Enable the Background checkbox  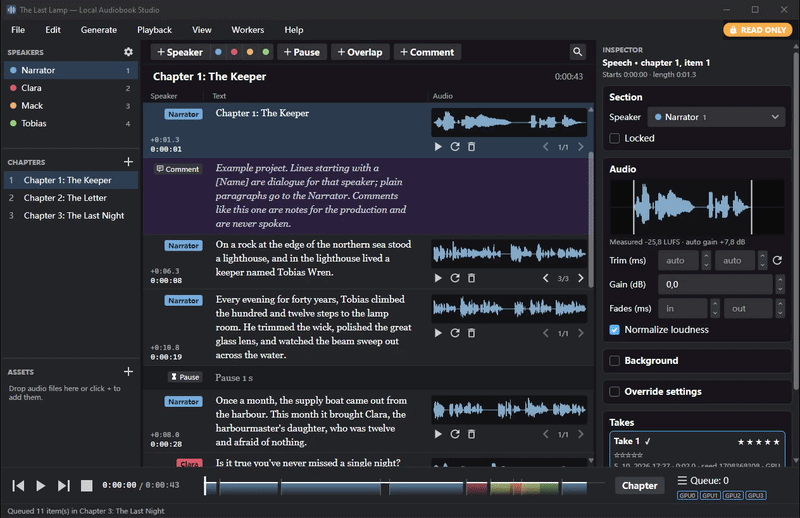click(x=615, y=361)
